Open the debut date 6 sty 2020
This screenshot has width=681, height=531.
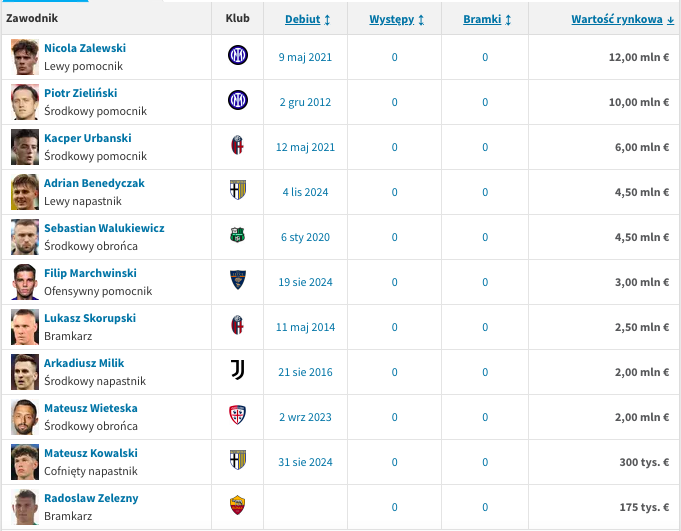click(x=305, y=237)
